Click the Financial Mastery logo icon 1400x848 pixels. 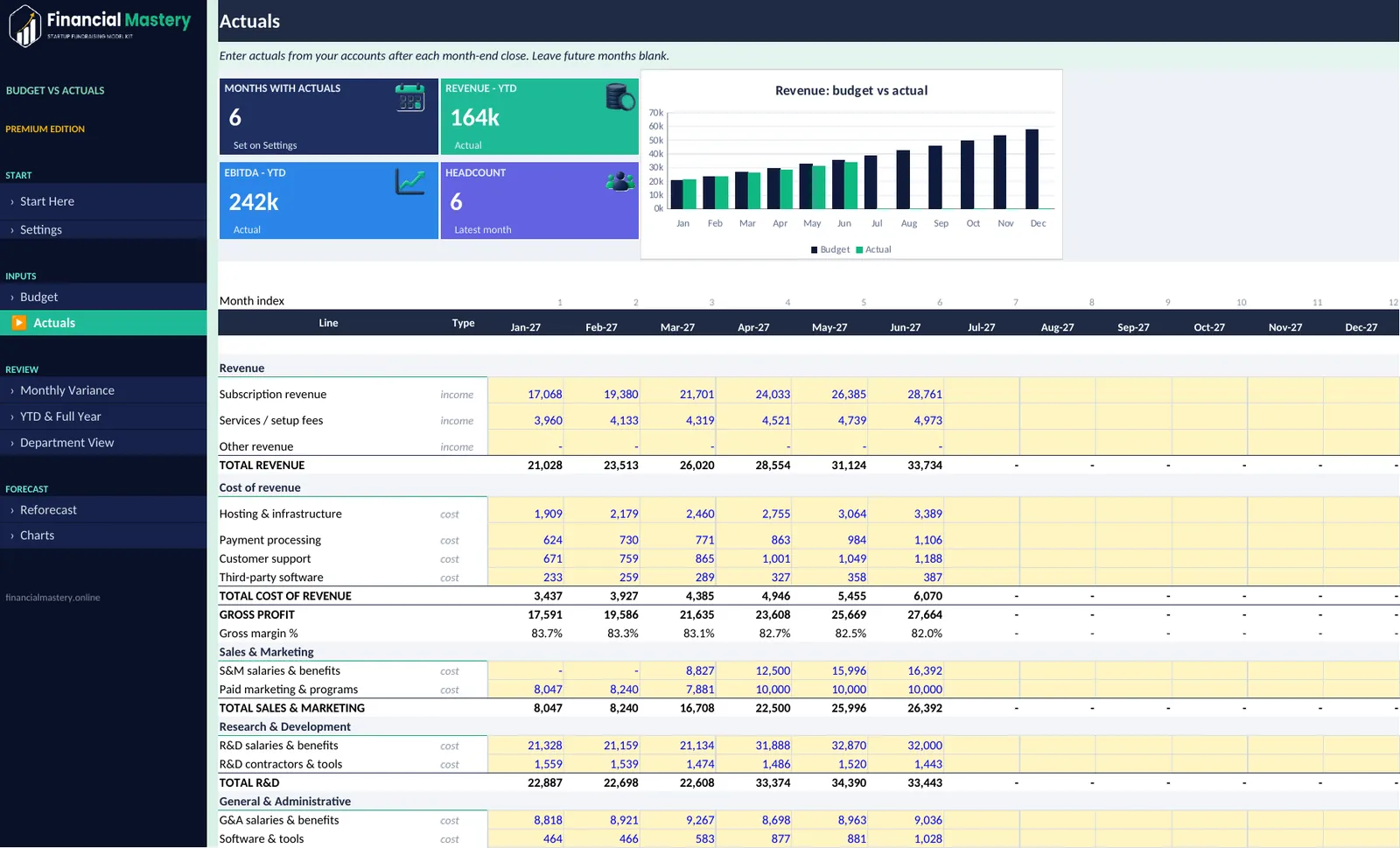click(x=24, y=25)
